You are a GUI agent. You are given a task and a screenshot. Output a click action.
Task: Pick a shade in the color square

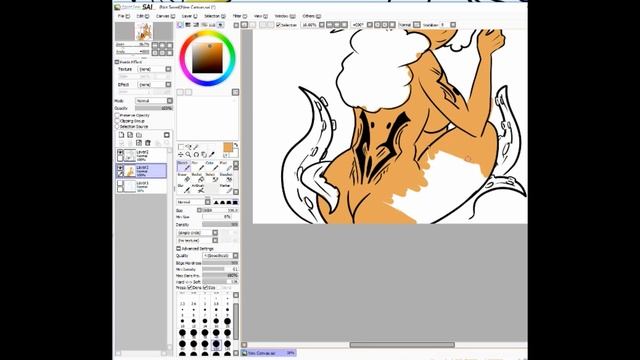[x=207, y=58]
